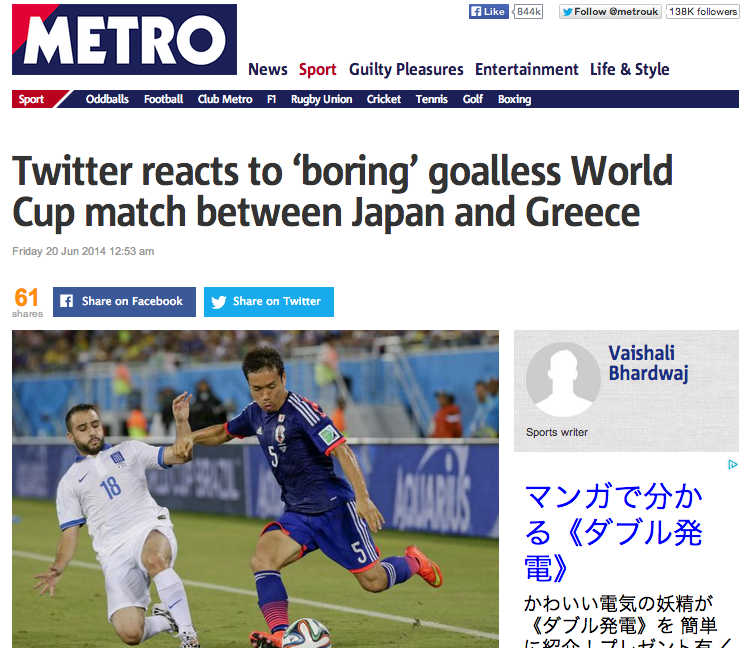Open the Japanese manga advertisement headline
The width and height of the screenshot is (754, 648).
(614, 532)
